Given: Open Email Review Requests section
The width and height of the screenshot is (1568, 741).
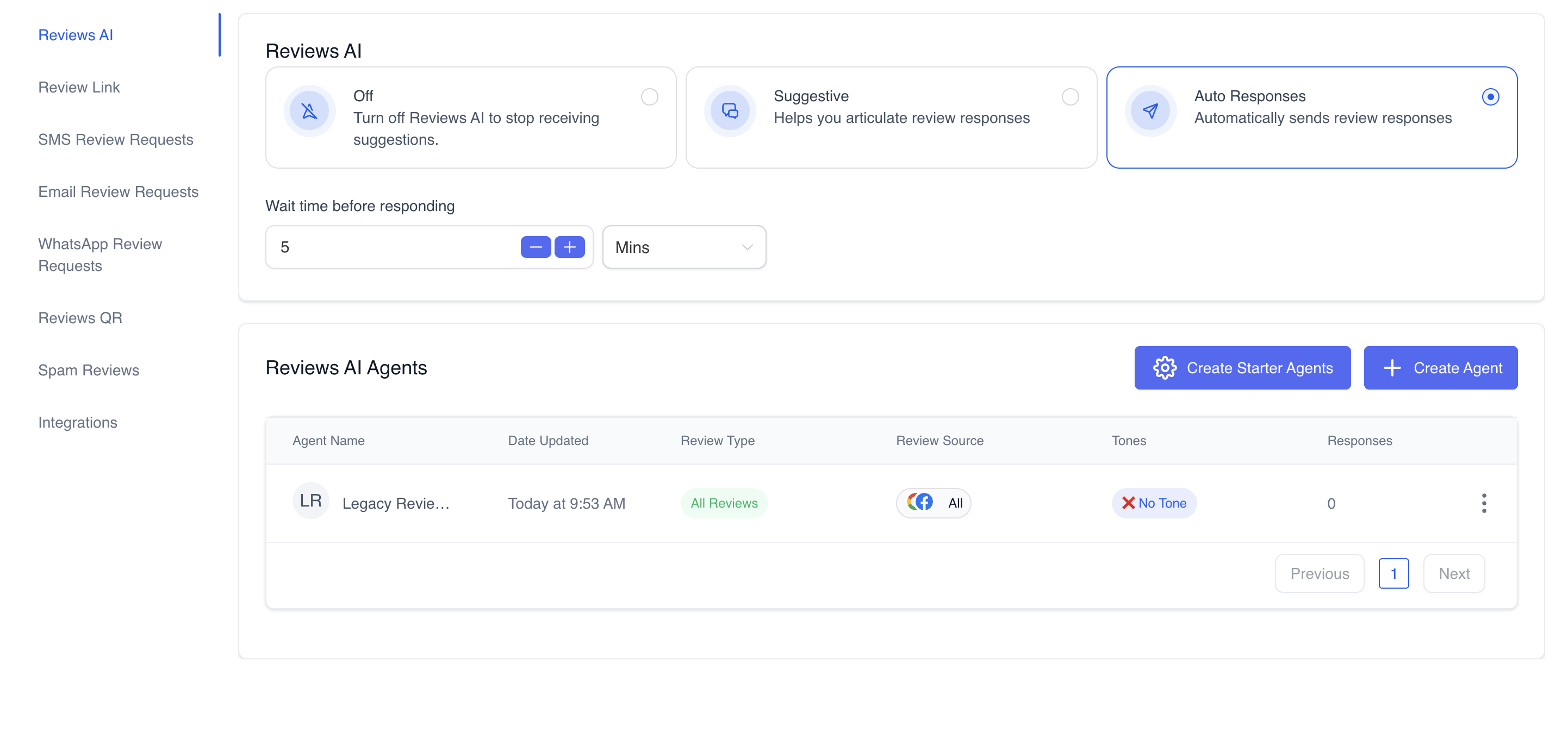Looking at the screenshot, I should 118,193.
